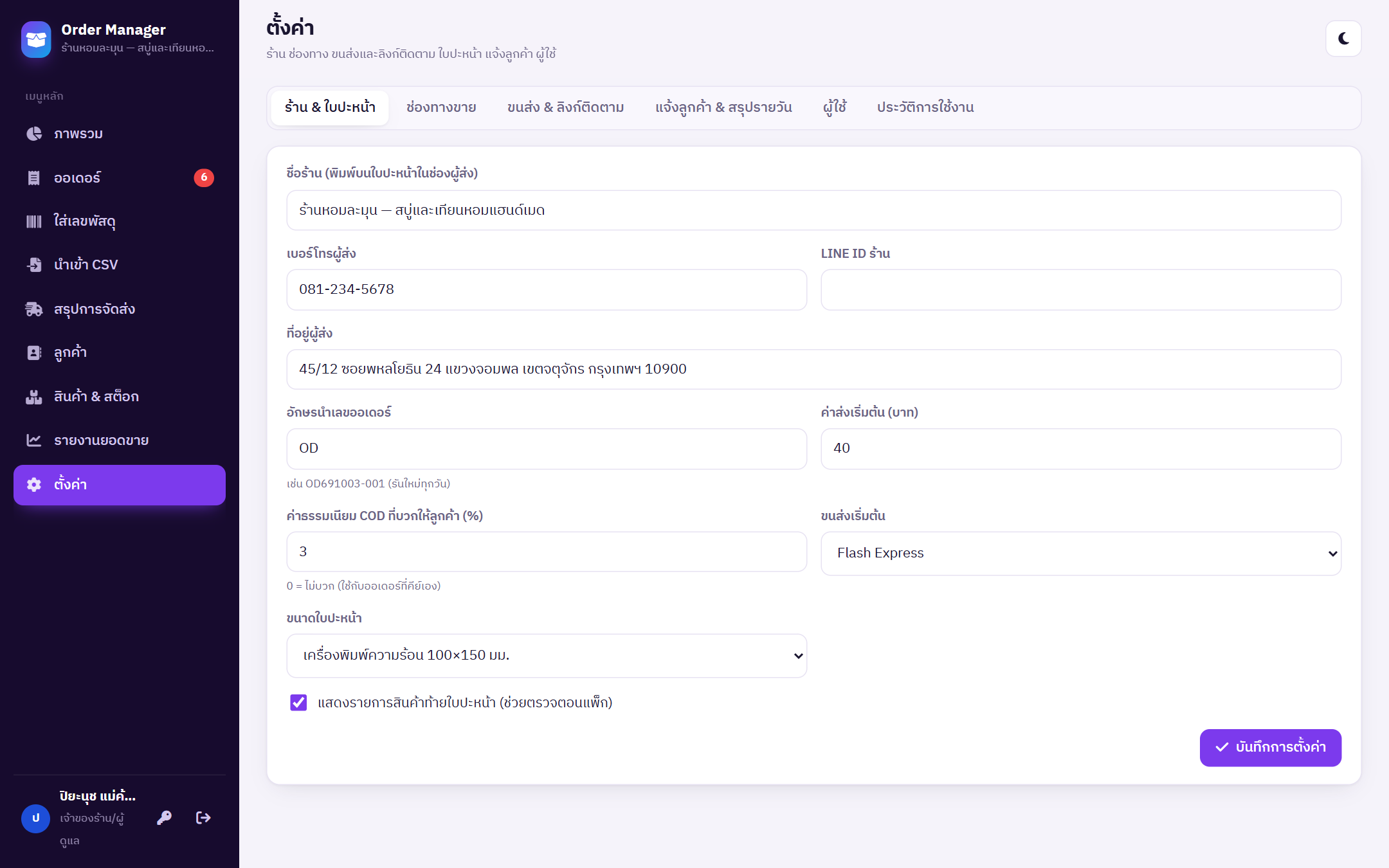Switch to the ขนส่ง & ลิงก์ติดตาม tab
1389x868 pixels.
tap(565, 107)
